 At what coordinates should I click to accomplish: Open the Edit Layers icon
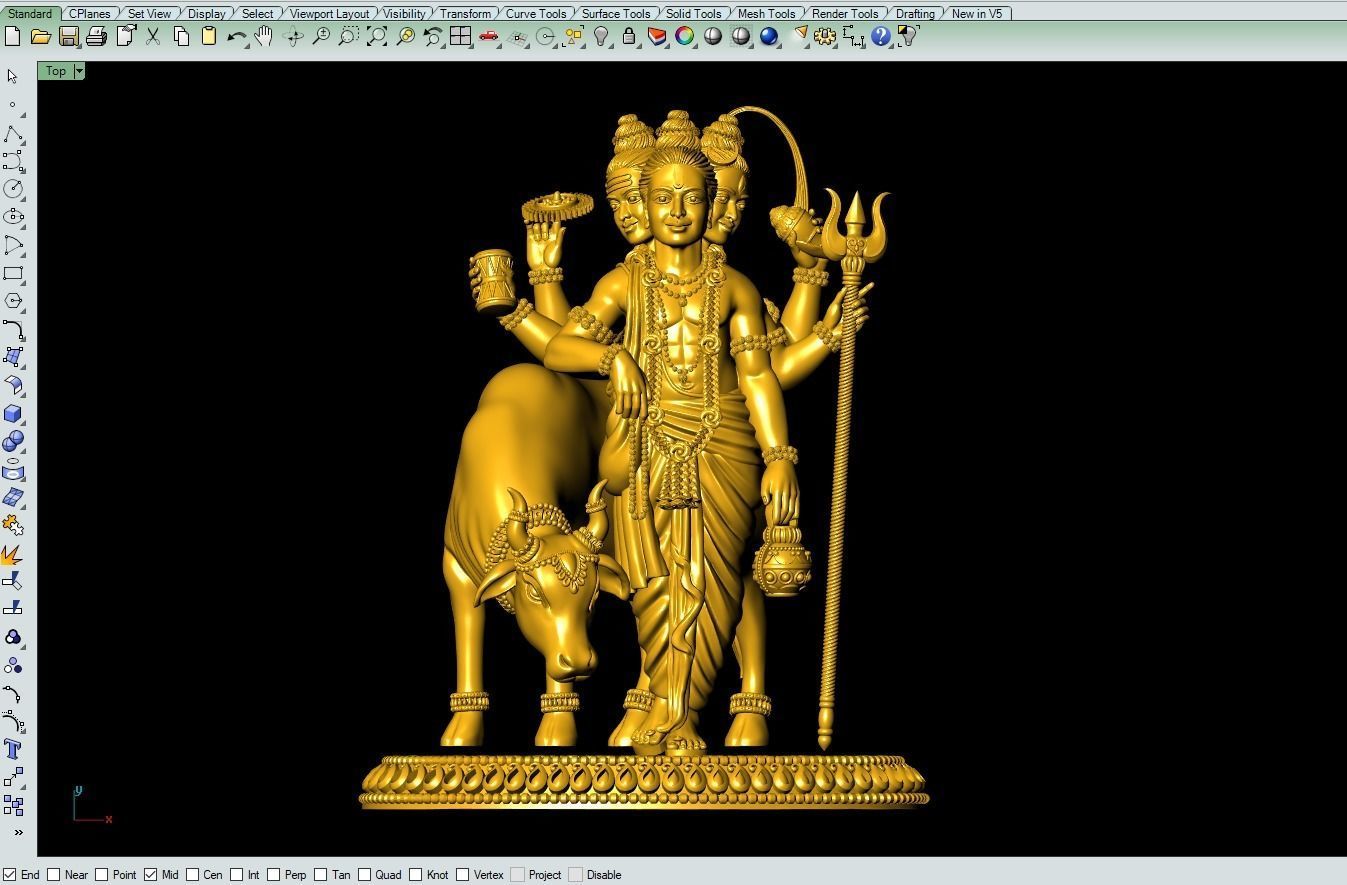657,36
